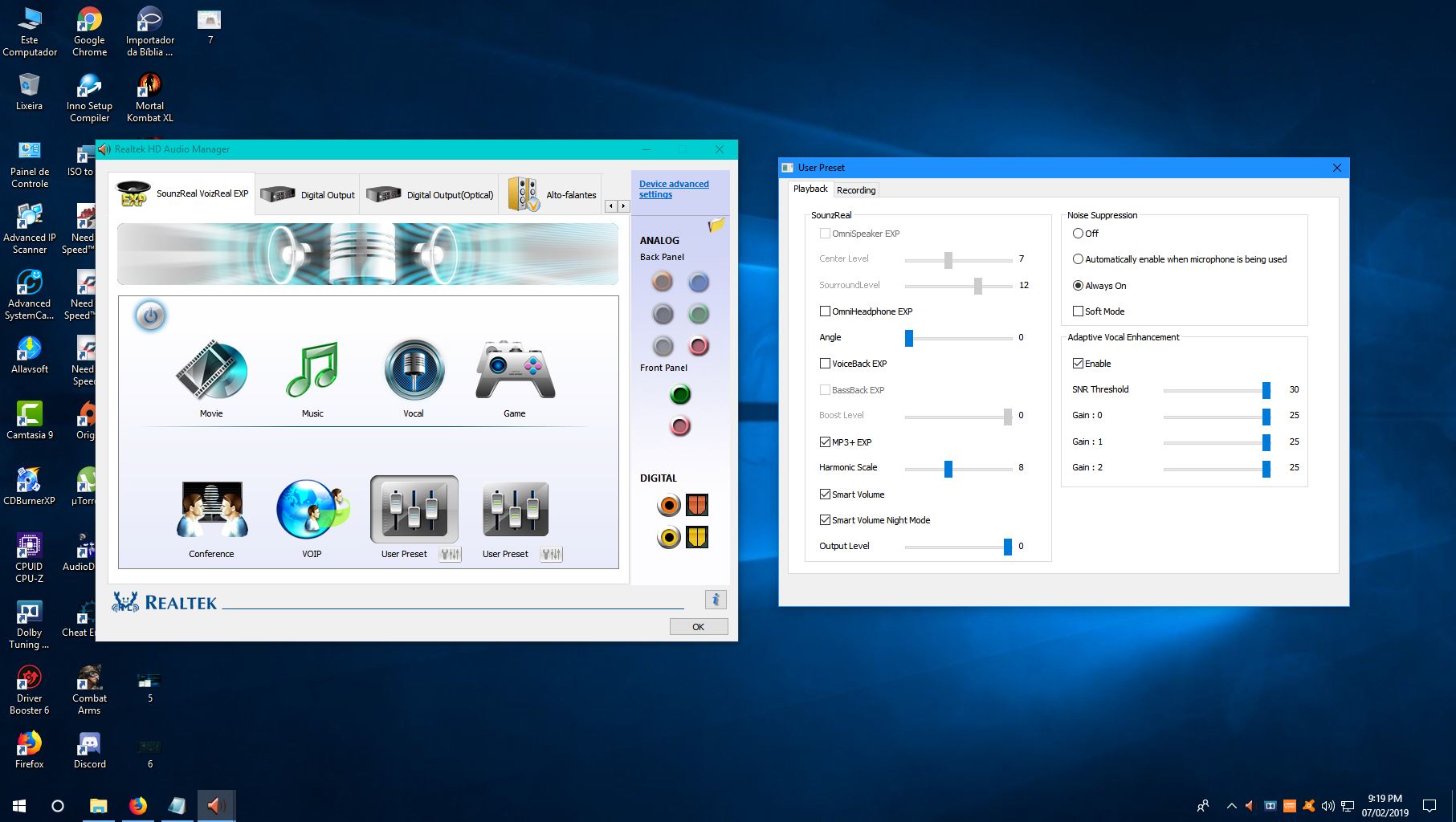
Task: Click the blue back panel jack
Action: tap(699, 282)
